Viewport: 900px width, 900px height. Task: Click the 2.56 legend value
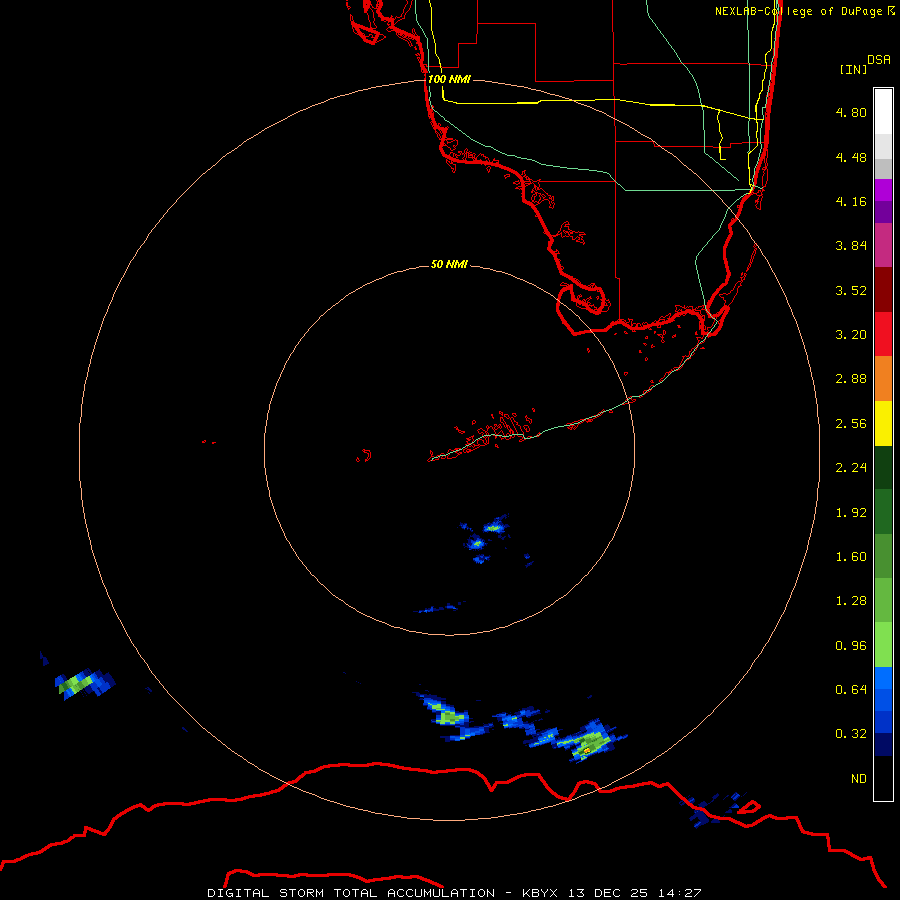851,424
